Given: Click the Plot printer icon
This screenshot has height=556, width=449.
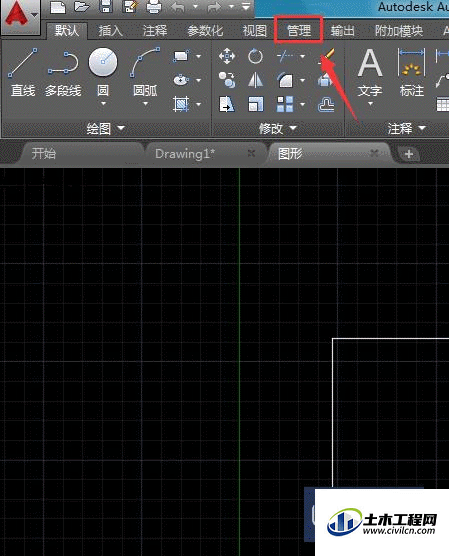Looking at the screenshot, I should [x=154, y=6].
